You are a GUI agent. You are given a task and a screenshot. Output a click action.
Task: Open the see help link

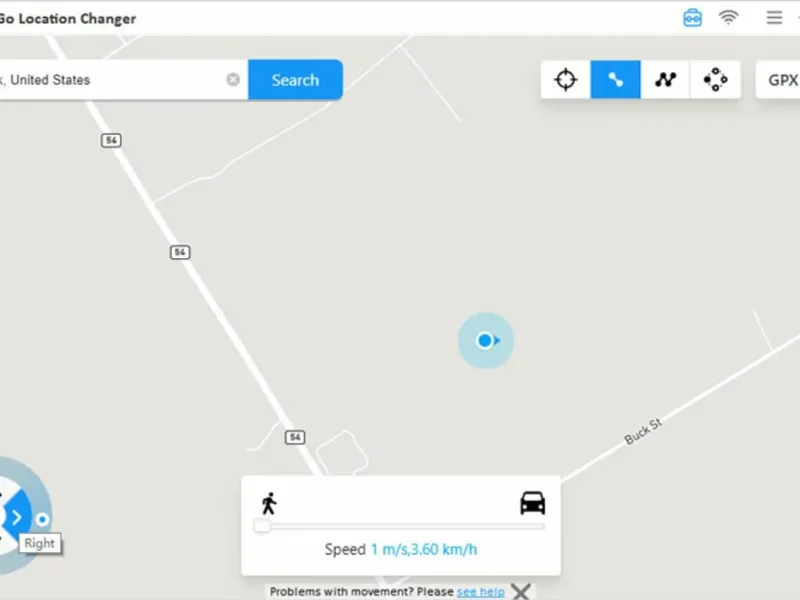pyautogui.click(x=481, y=591)
